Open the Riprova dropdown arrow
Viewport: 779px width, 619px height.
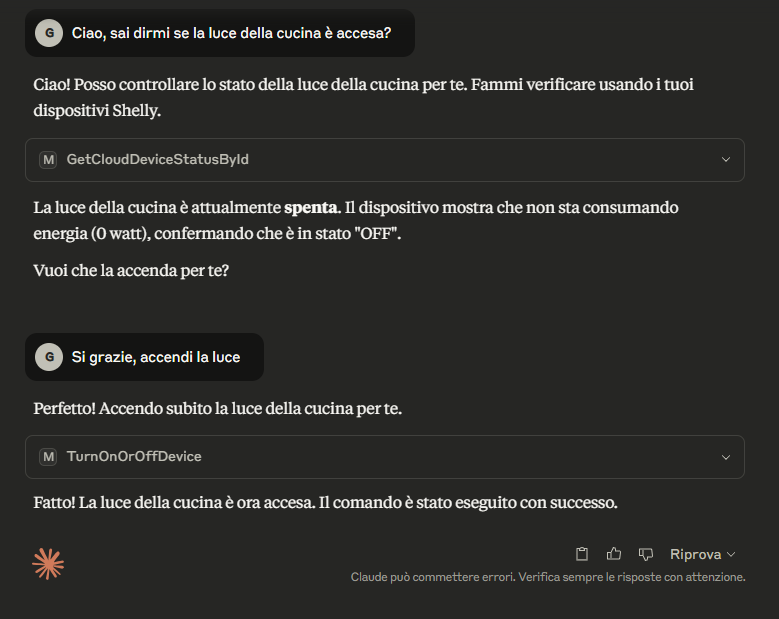(x=731, y=554)
